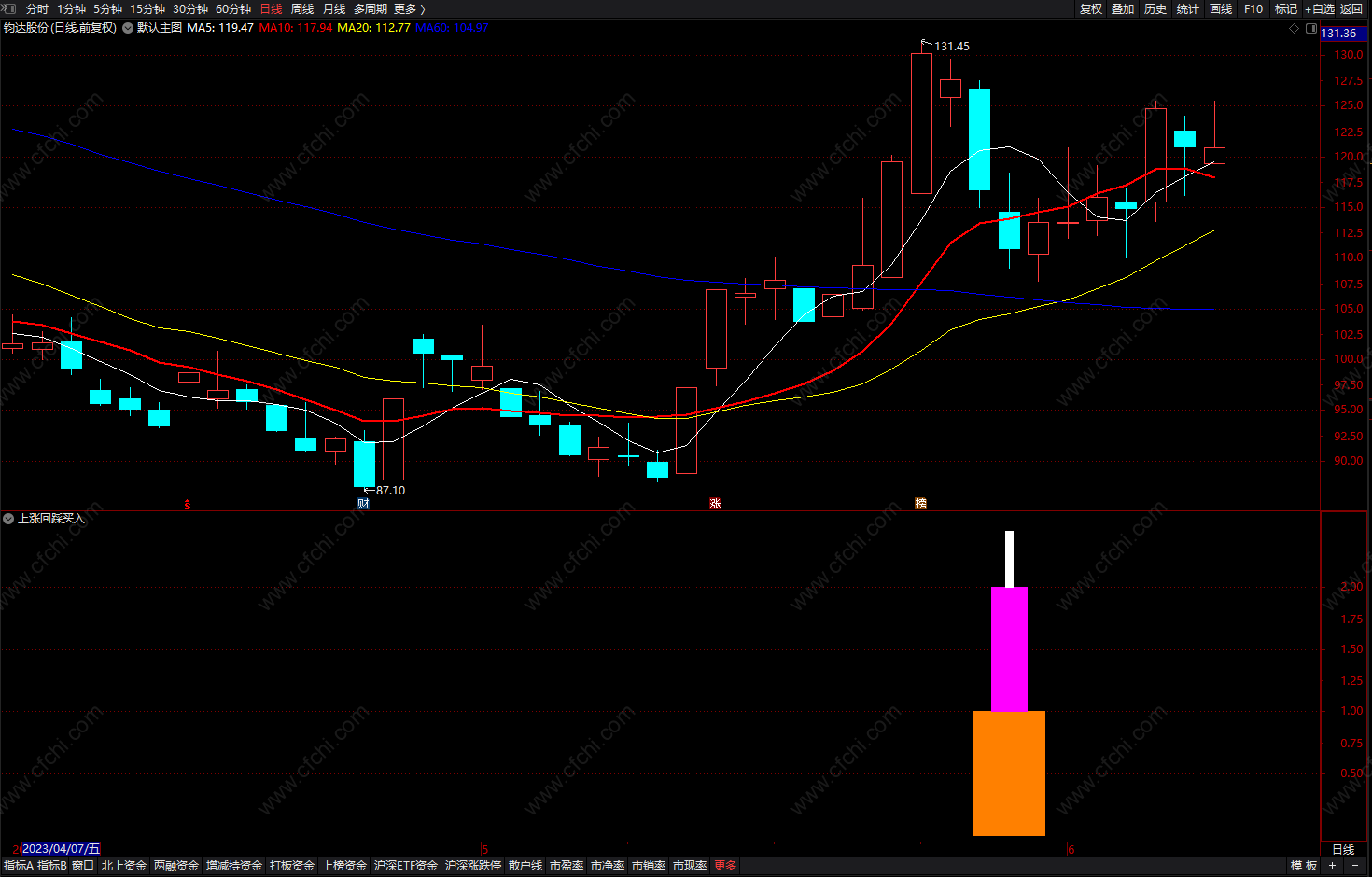Viewport: 1372px width, 877px height.
Task: Switch to 分时 intraday view
Action: pos(37,8)
